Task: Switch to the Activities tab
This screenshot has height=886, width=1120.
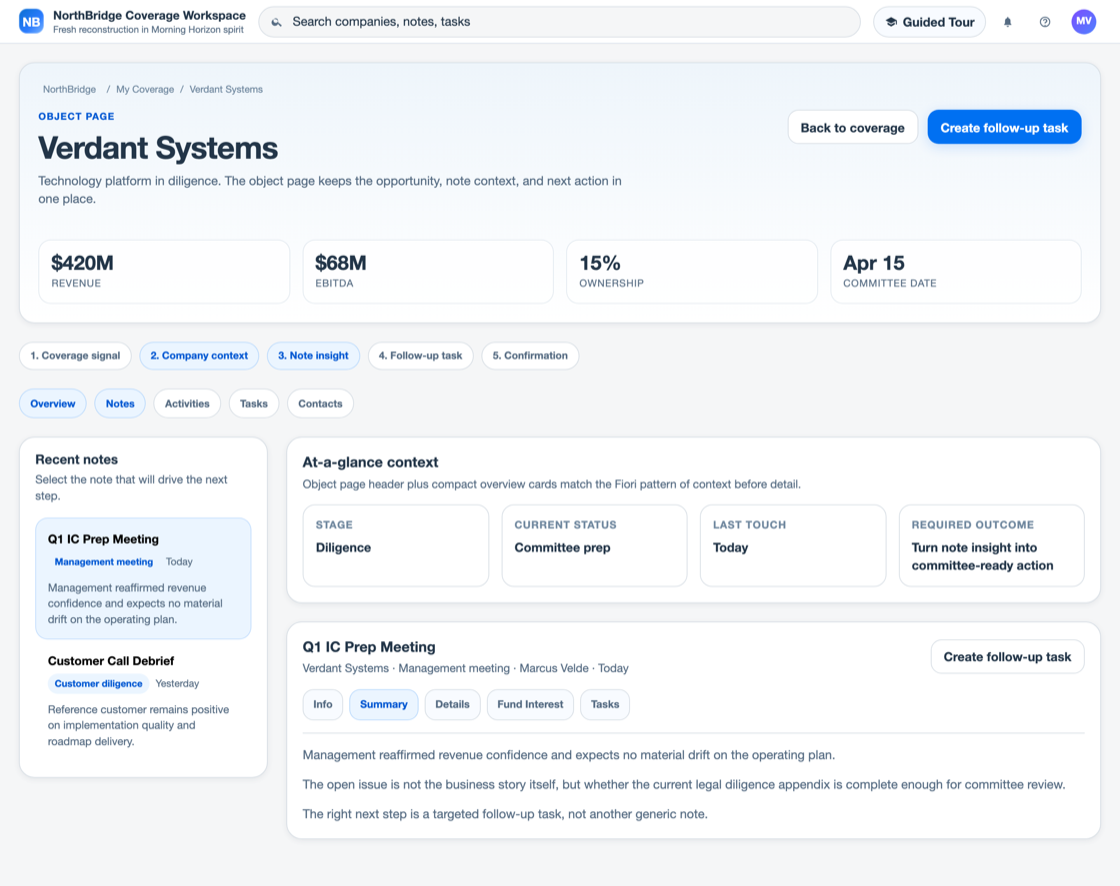Action: pos(187,404)
